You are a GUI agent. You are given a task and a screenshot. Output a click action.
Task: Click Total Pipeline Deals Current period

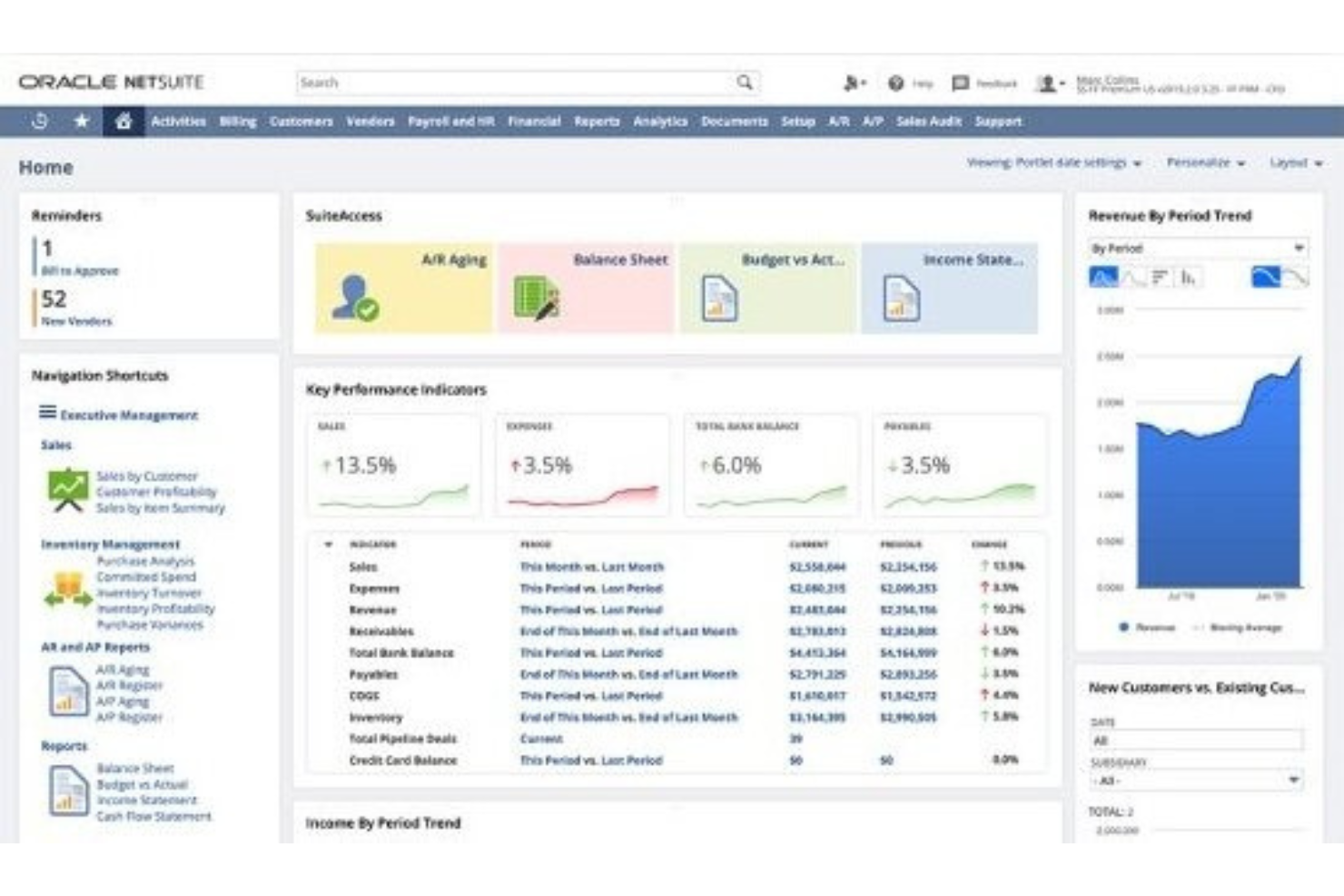541,739
